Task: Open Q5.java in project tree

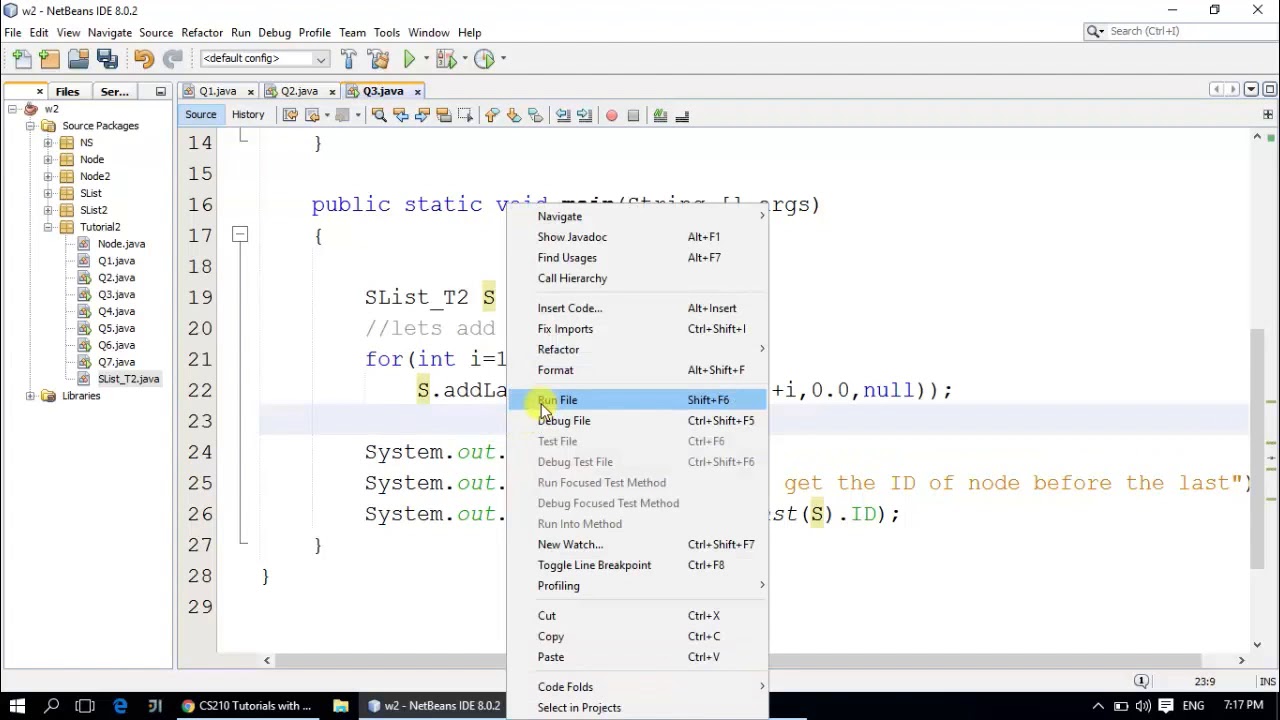Action: pyautogui.click(x=116, y=328)
